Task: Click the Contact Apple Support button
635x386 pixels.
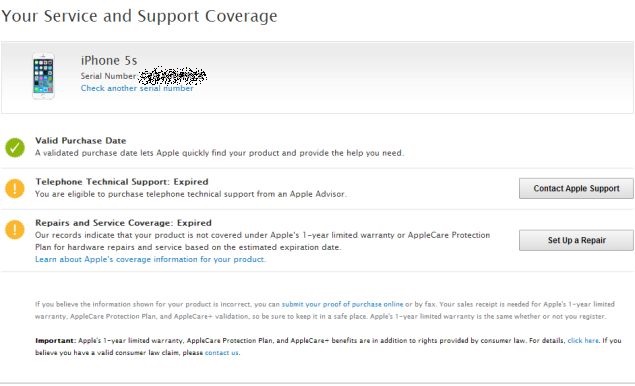Action: [576, 188]
